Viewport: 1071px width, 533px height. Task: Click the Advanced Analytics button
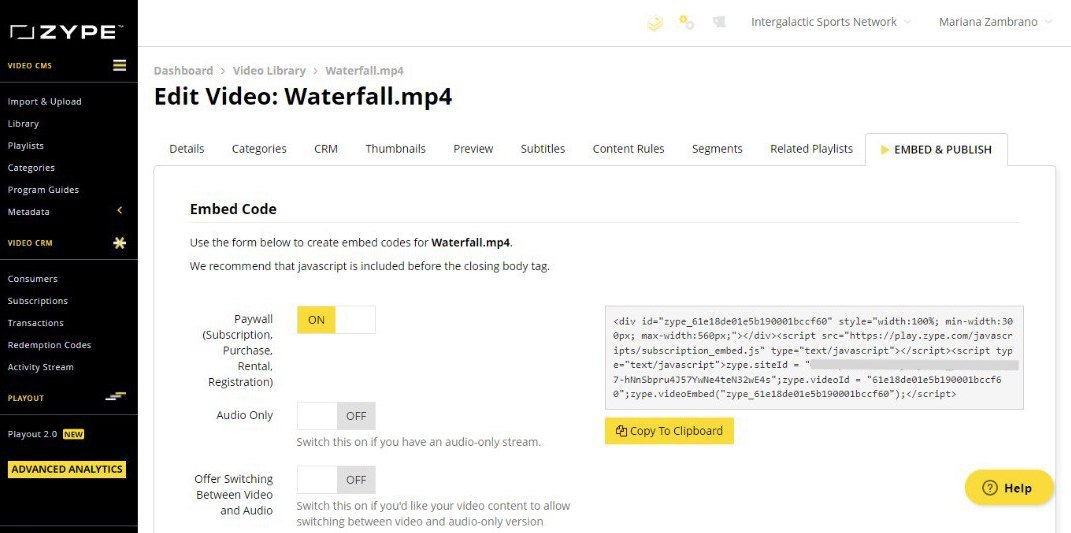click(x=67, y=469)
